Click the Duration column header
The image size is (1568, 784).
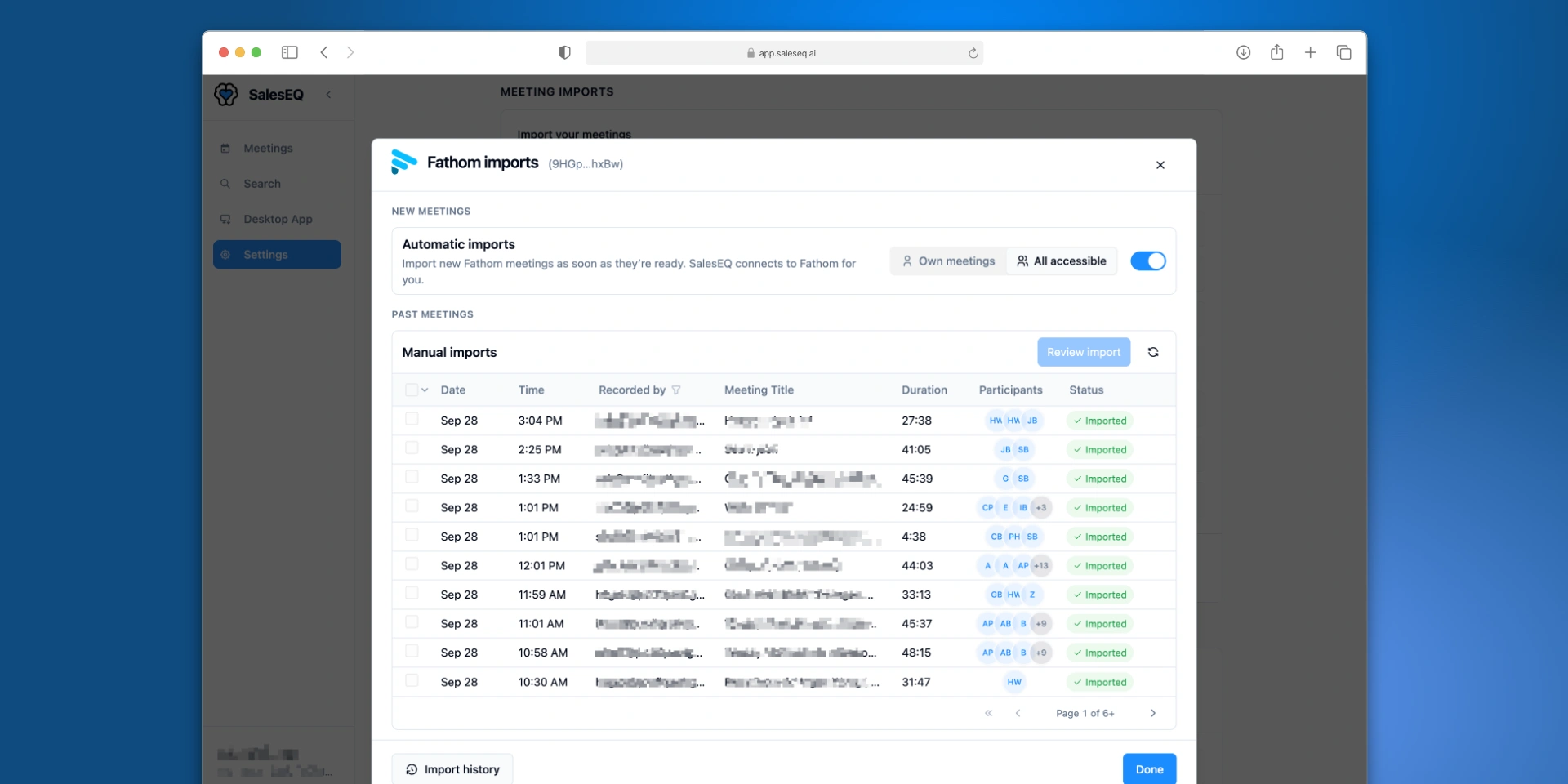924,390
